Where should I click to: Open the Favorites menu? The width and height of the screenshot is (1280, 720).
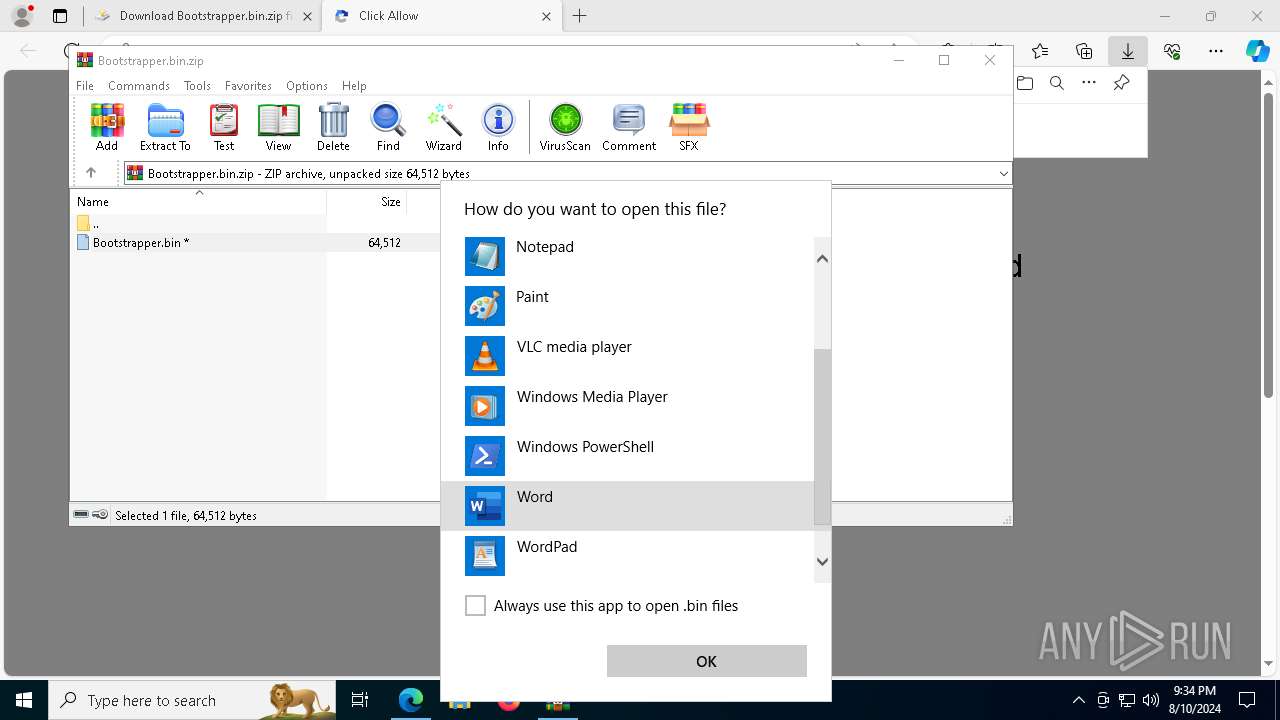click(248, 86)
